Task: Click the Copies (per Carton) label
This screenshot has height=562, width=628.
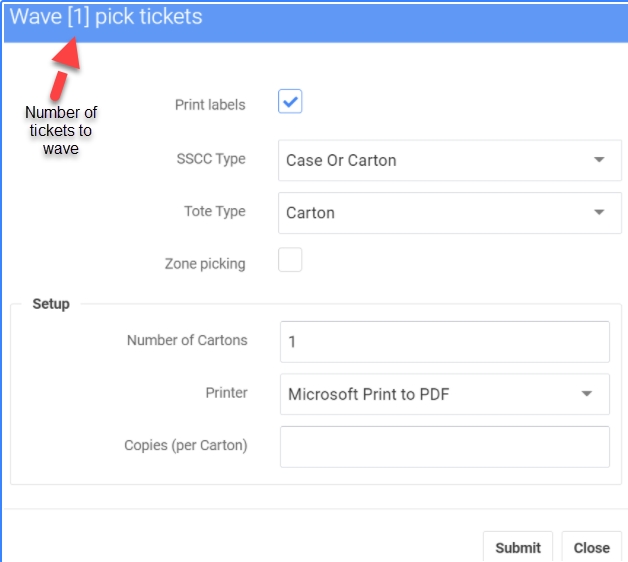Action: point(185,445)
